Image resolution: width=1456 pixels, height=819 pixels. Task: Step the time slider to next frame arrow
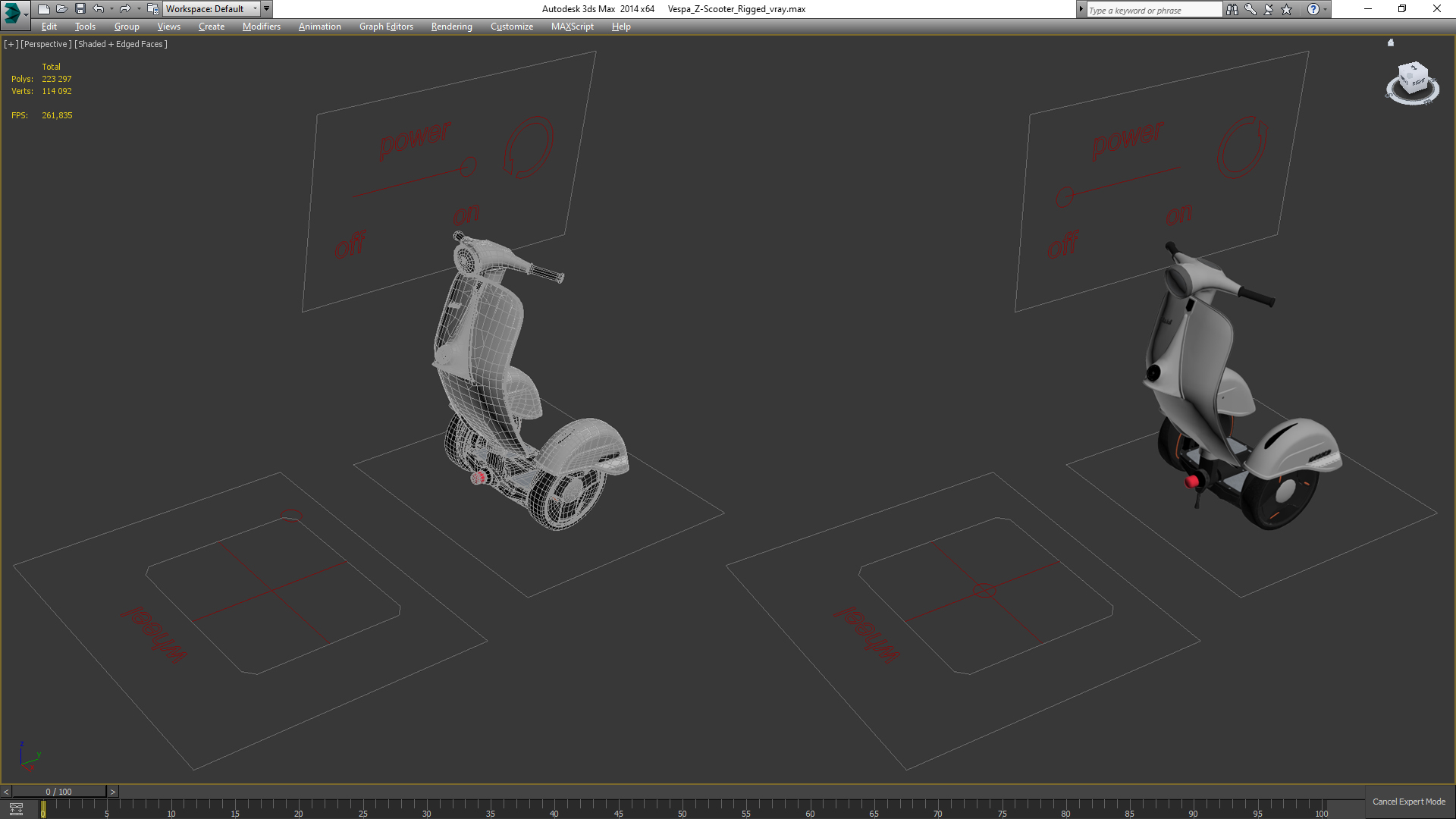[x=113, y=792]
